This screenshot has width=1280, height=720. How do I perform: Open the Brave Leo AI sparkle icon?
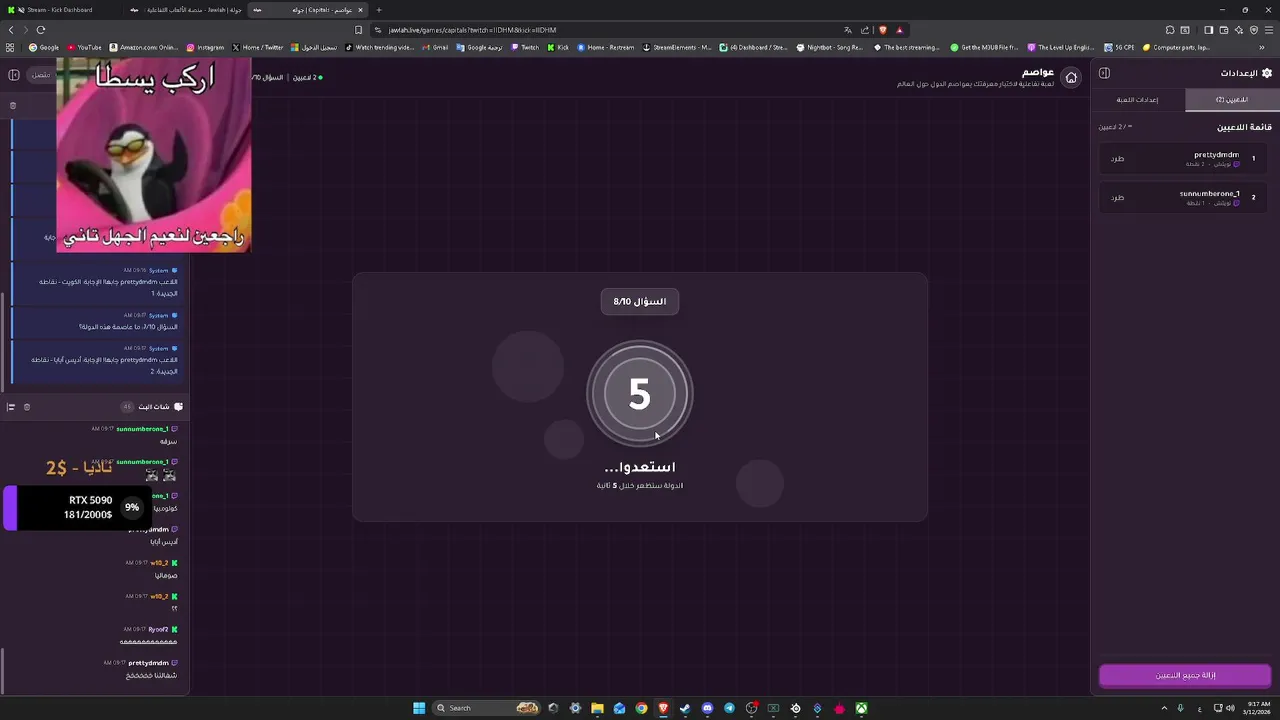(1238, 30)
